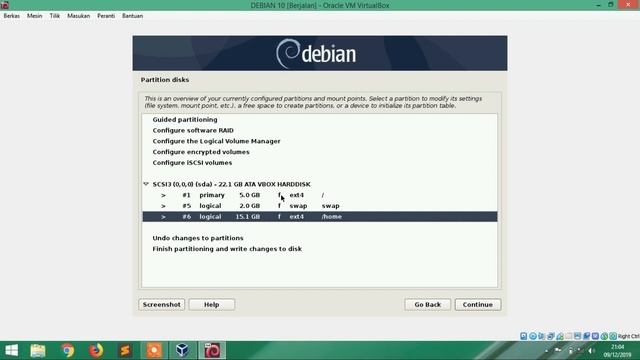640x360 pixels.
Task: Click the CPU features status icon
Action: pos(595,336)
